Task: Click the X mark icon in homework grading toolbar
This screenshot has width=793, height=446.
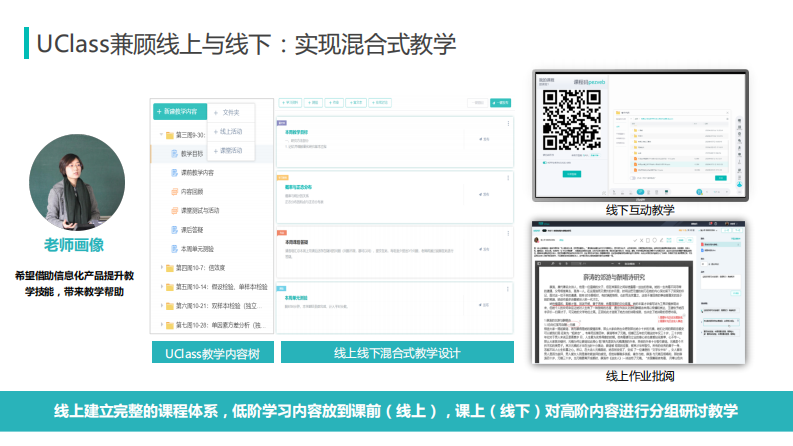Action: pos(642,240)
